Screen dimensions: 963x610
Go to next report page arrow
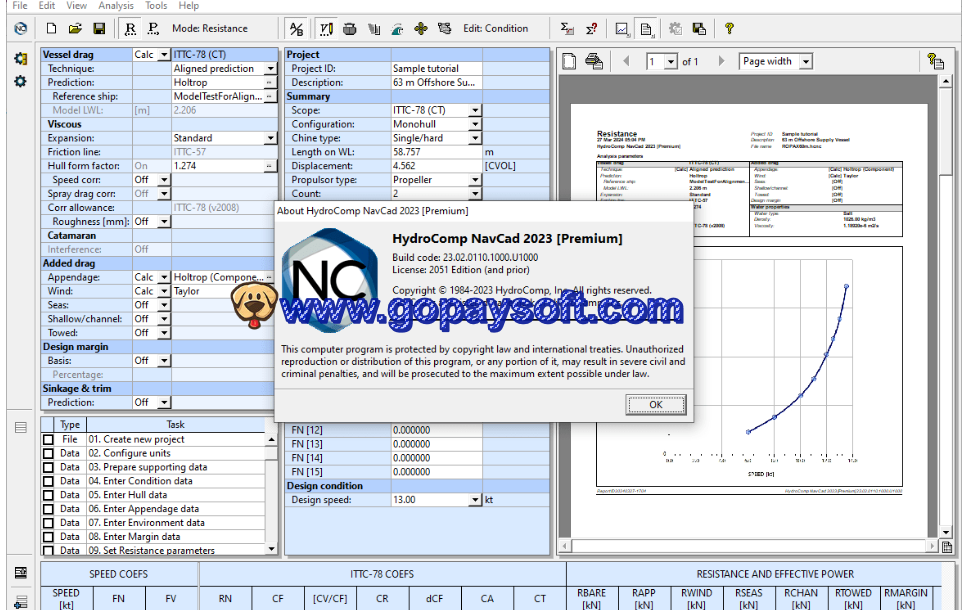[x=721, y=61]
